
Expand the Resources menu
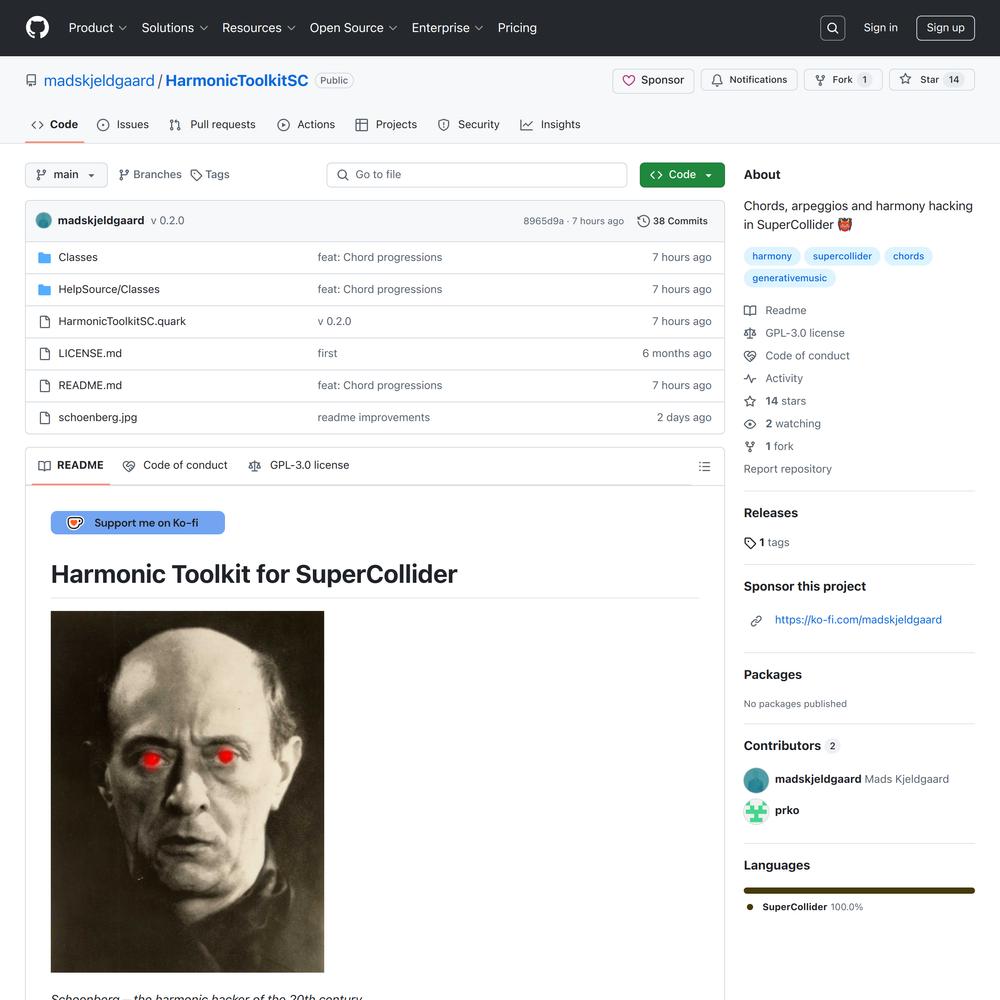click(x=258, y=28)
